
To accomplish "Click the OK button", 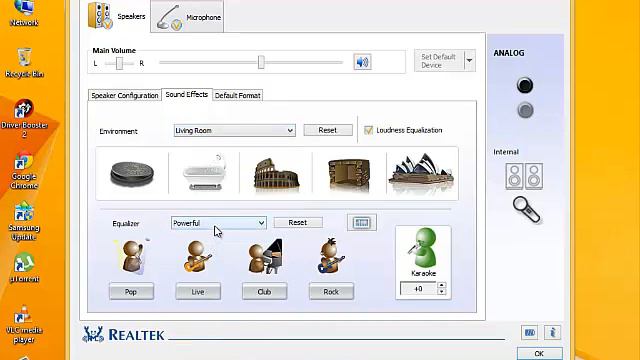I will [540, 353].
